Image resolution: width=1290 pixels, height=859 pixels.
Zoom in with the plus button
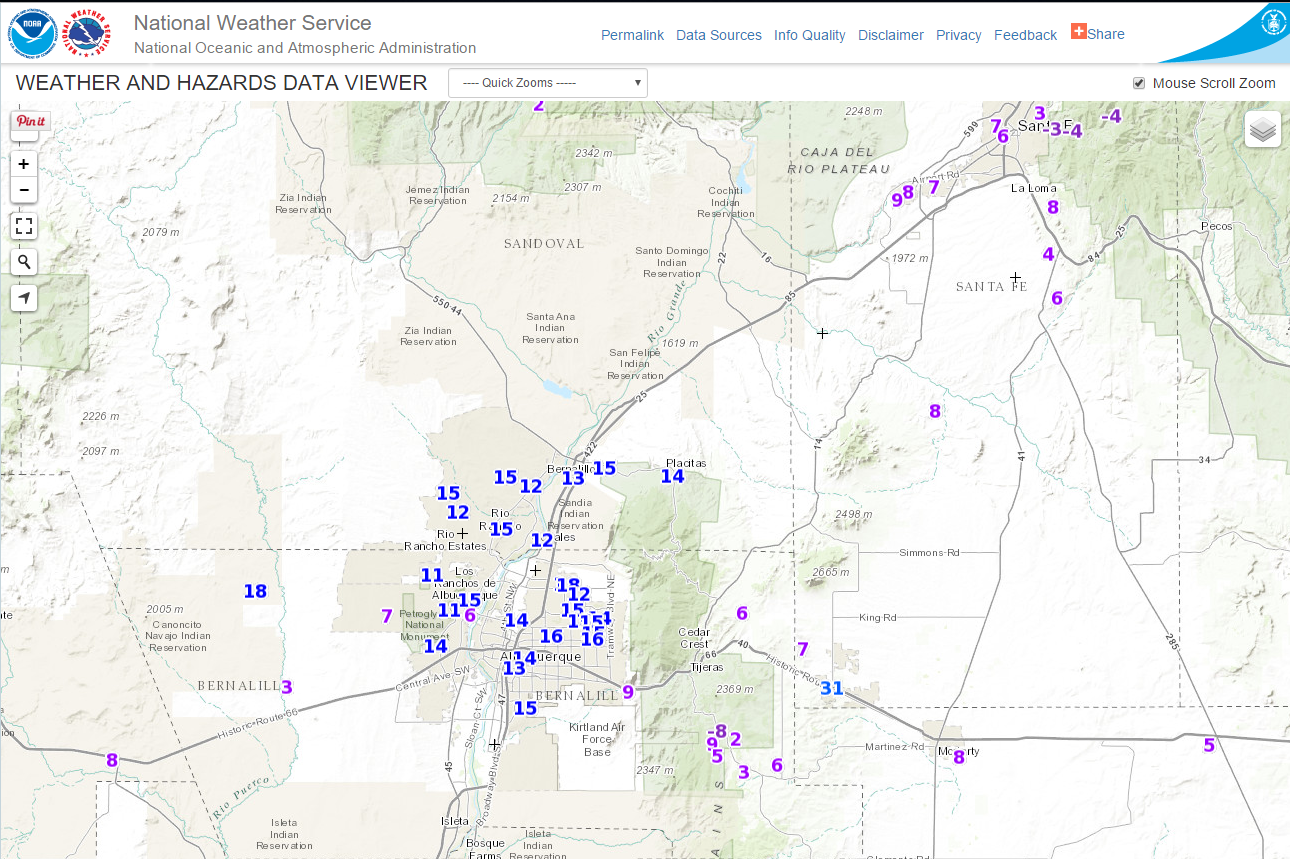coord(24,163)
